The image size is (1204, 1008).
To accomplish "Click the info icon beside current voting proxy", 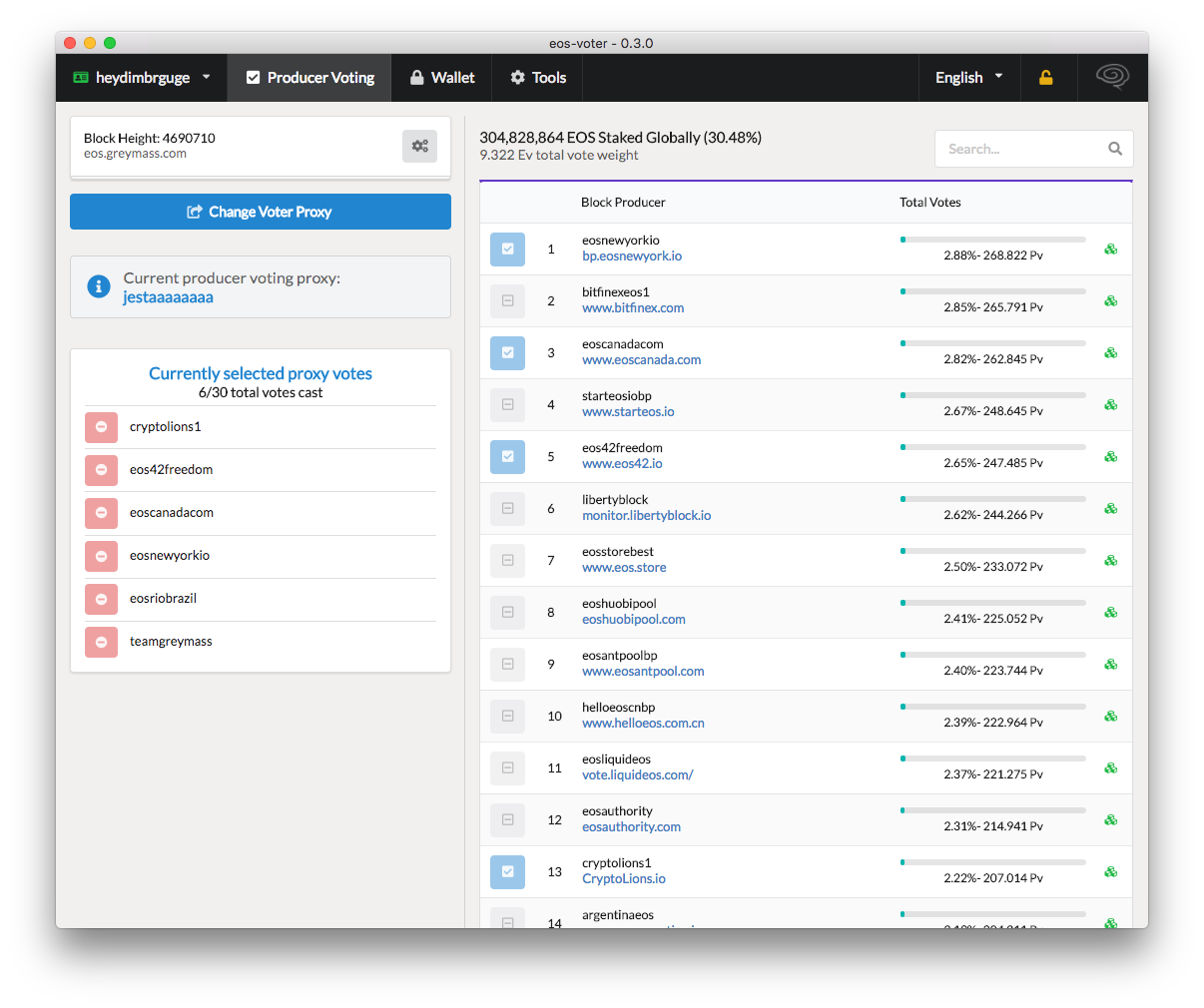I will point(99,286).
